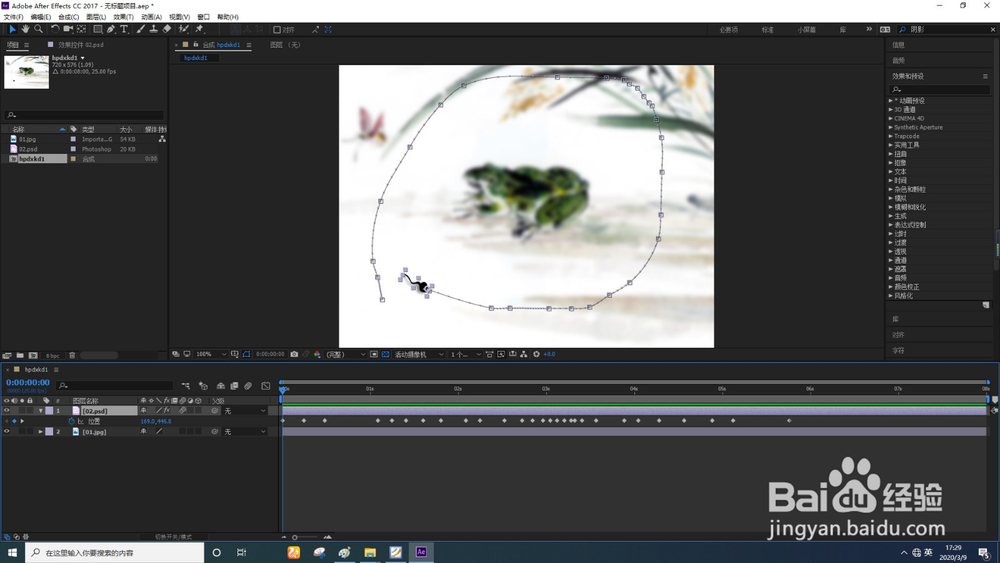This screenshot has width=1000, height=563.
Task: Click the delete trash icon in Project panel
Action: click(x=72, y=355)
